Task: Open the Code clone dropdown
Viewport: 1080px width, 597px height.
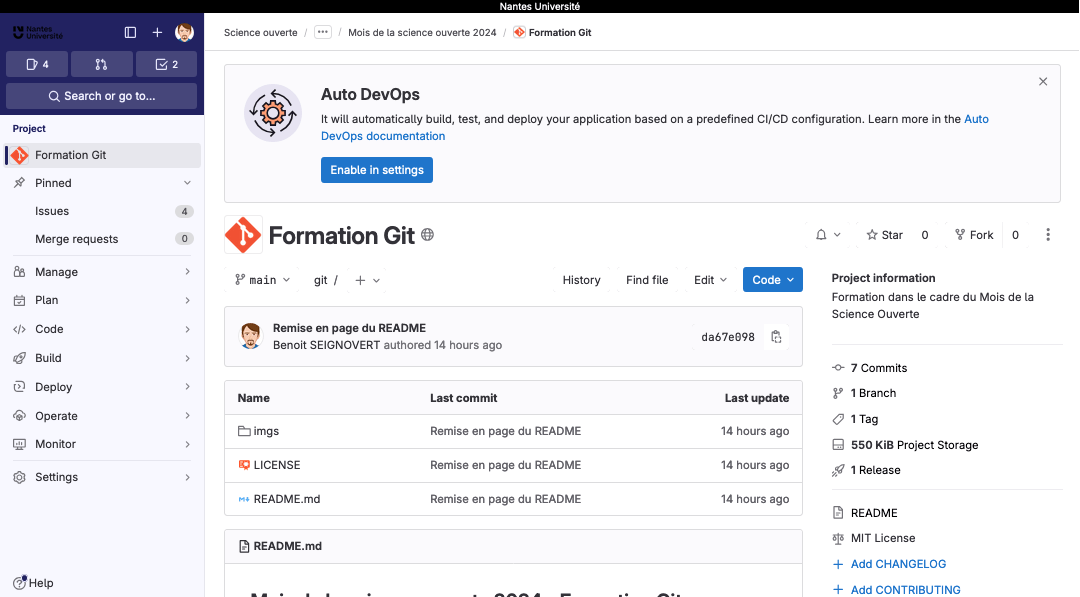Action: pyautogui.click(x=773, y=280)
